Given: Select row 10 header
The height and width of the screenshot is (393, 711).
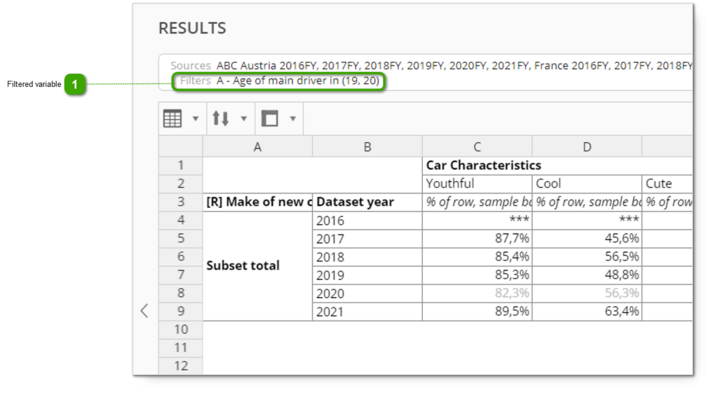Looking at the screenshot, I should (x=180, y=330).
